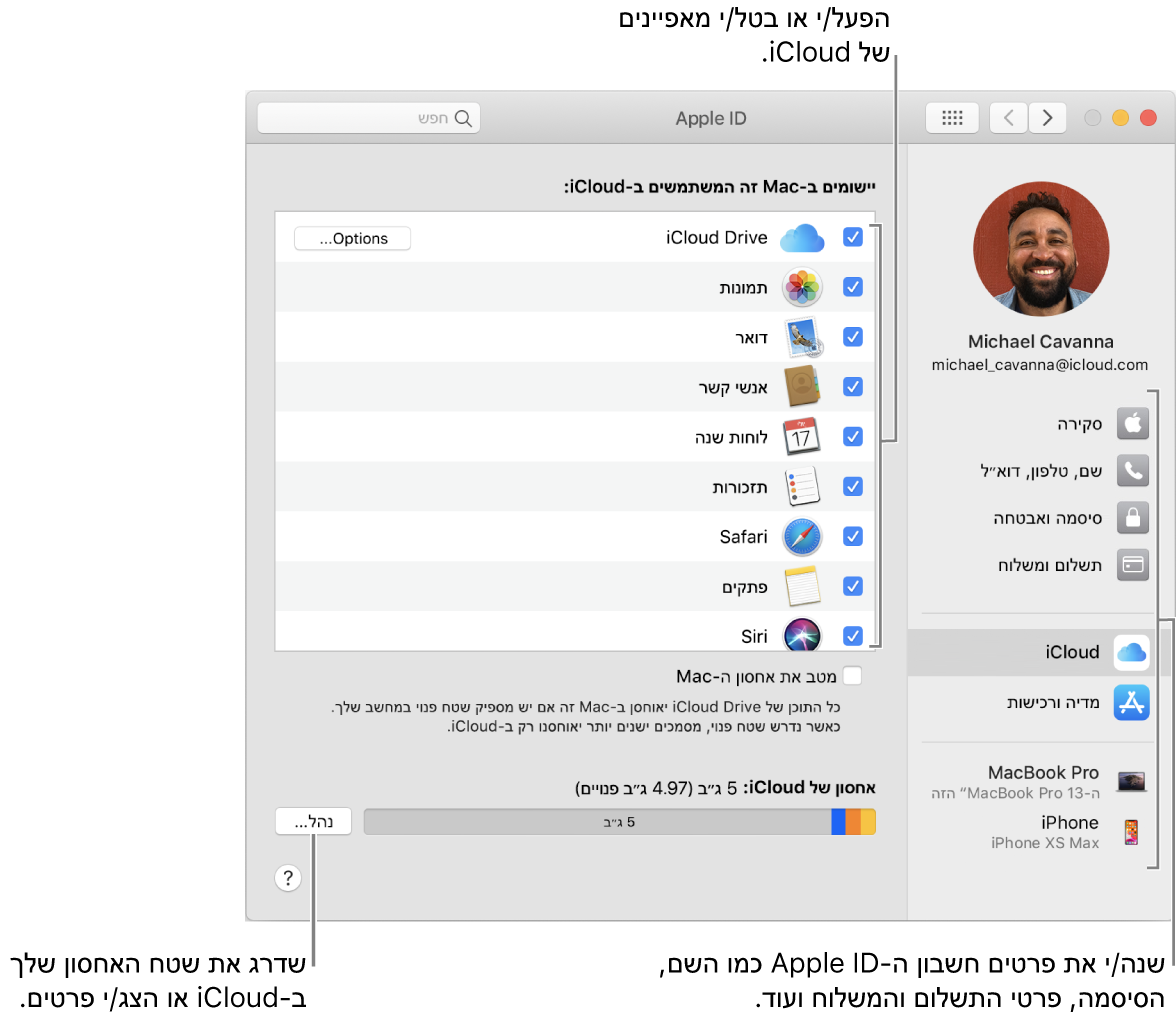1176x1021 pixels.
Task: Click the red close window button
Action: (1148, 118)
